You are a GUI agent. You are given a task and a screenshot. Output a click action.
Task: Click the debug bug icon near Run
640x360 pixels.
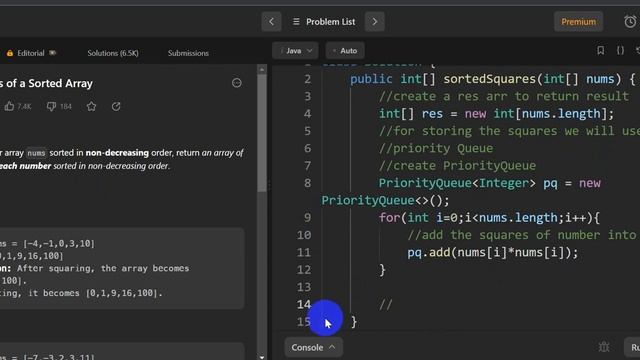[x=604, y=347]
